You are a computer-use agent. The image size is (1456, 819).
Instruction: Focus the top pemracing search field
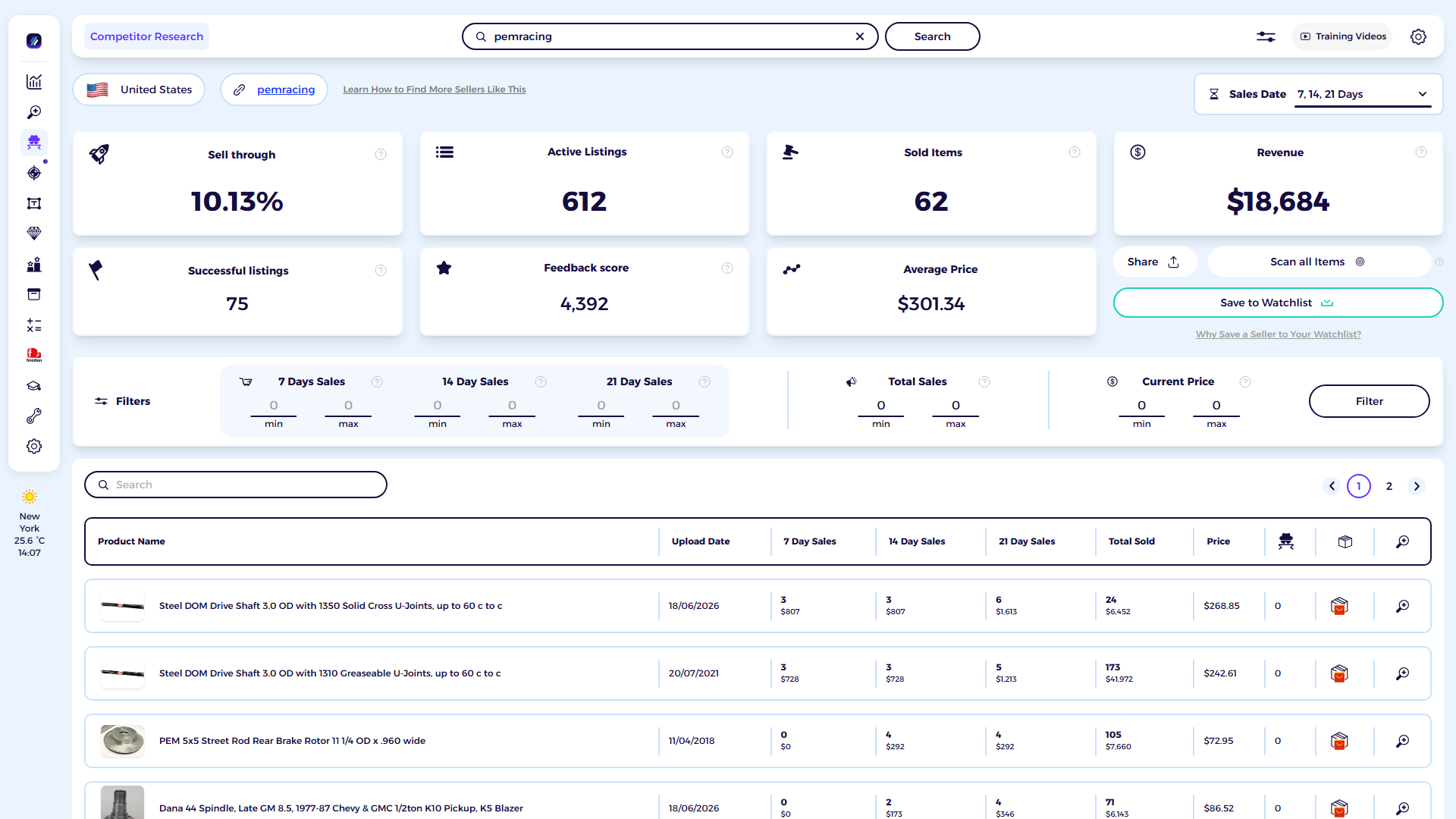point(670,36)
